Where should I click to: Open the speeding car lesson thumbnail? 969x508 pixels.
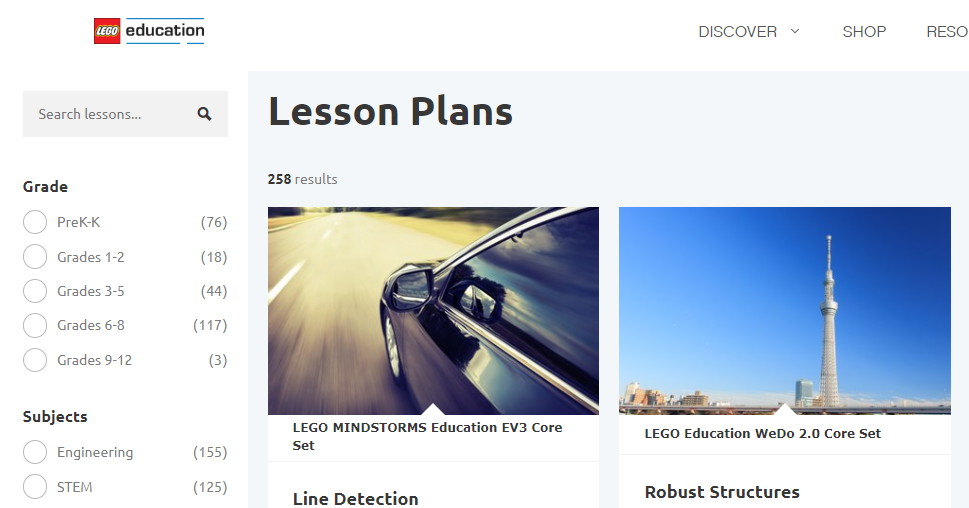pos(433,311)
